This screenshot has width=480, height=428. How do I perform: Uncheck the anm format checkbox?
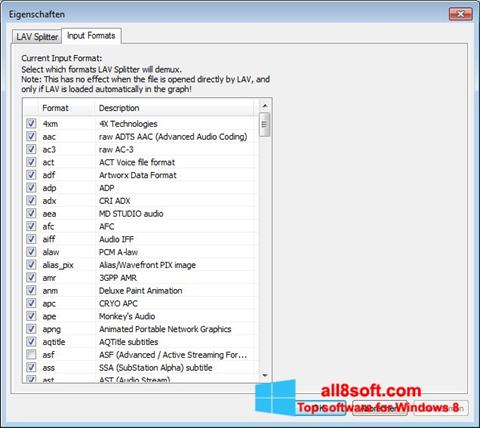(x=31, y=290)
